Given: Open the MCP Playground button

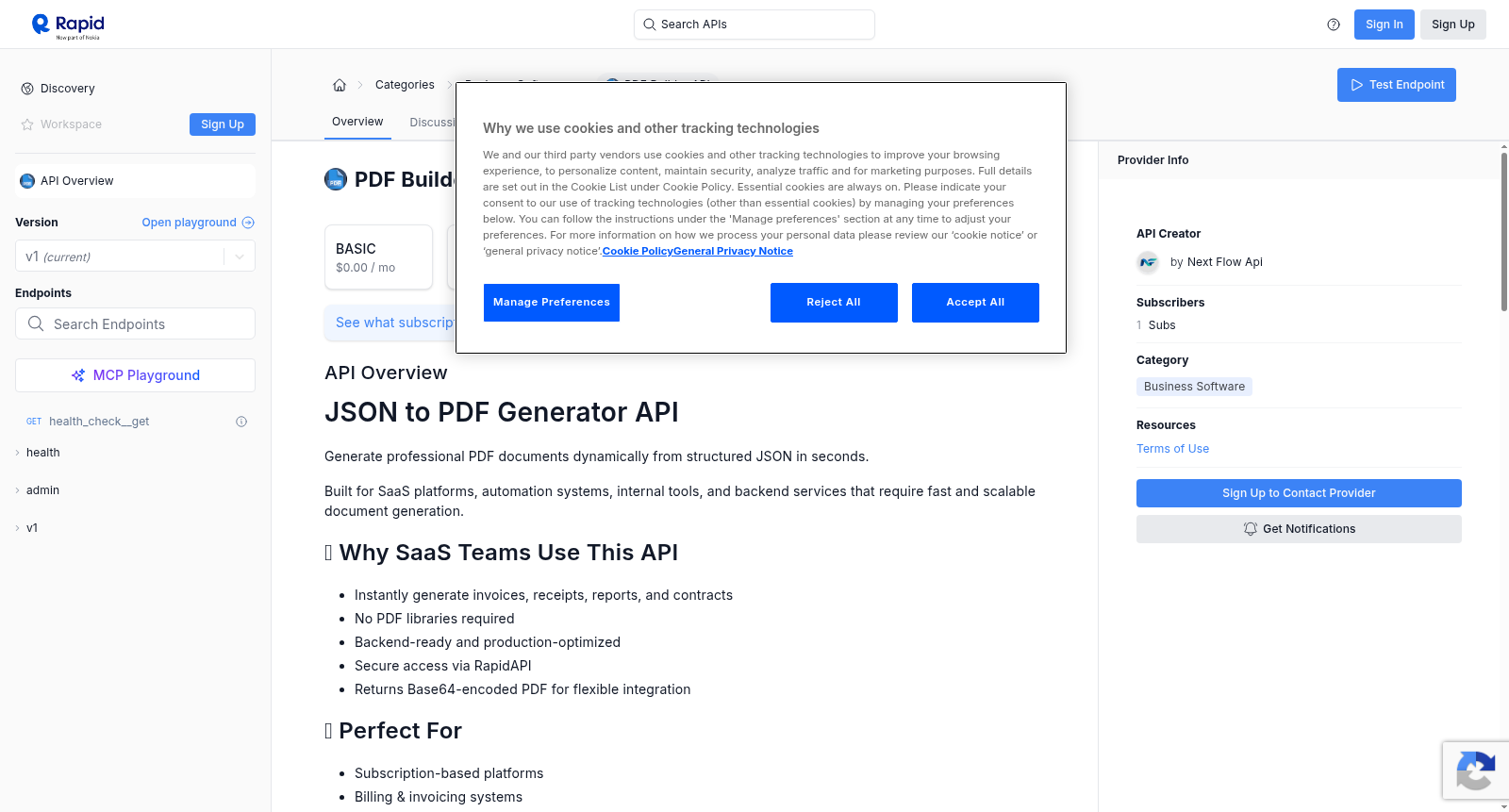Looking at the screenshot, I should tap(135, 375).
